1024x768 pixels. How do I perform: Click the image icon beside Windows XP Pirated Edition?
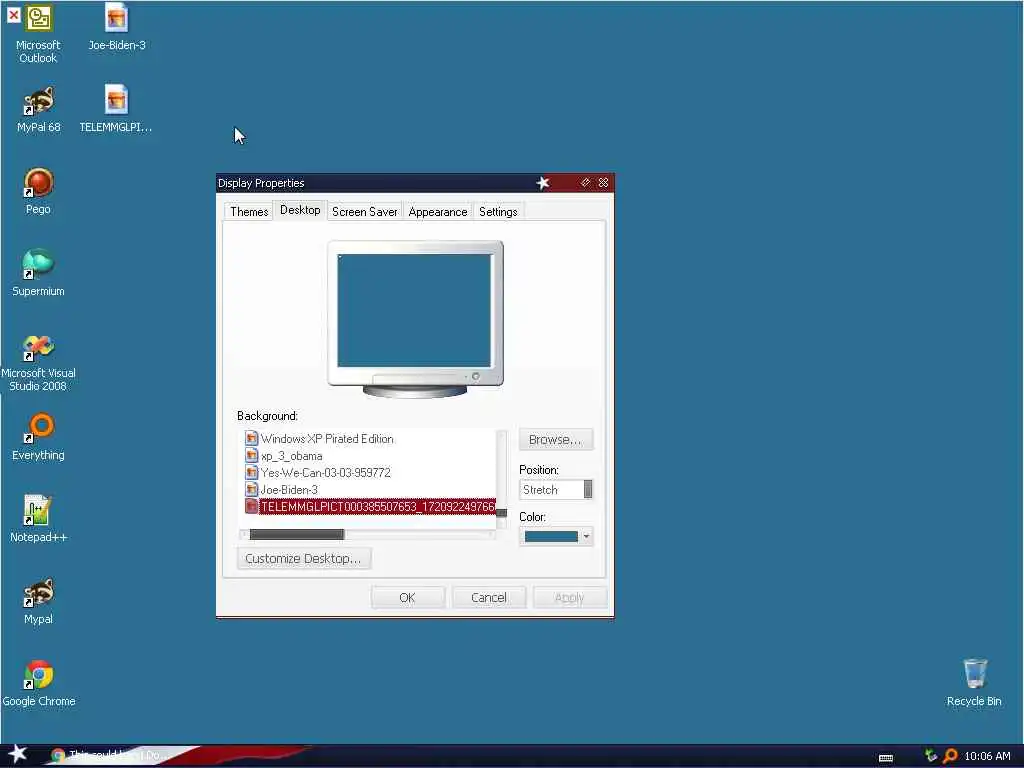click(251, 439)
